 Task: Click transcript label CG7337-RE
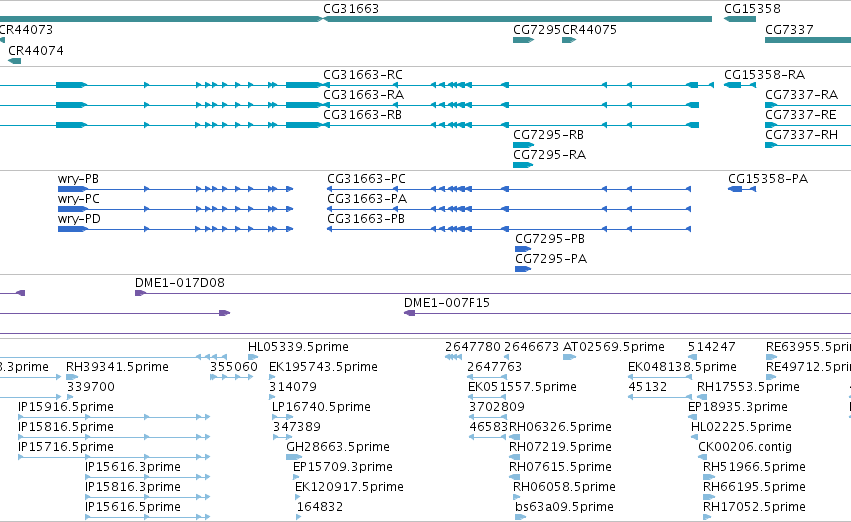pyautogui.click(x=801, y=114)
